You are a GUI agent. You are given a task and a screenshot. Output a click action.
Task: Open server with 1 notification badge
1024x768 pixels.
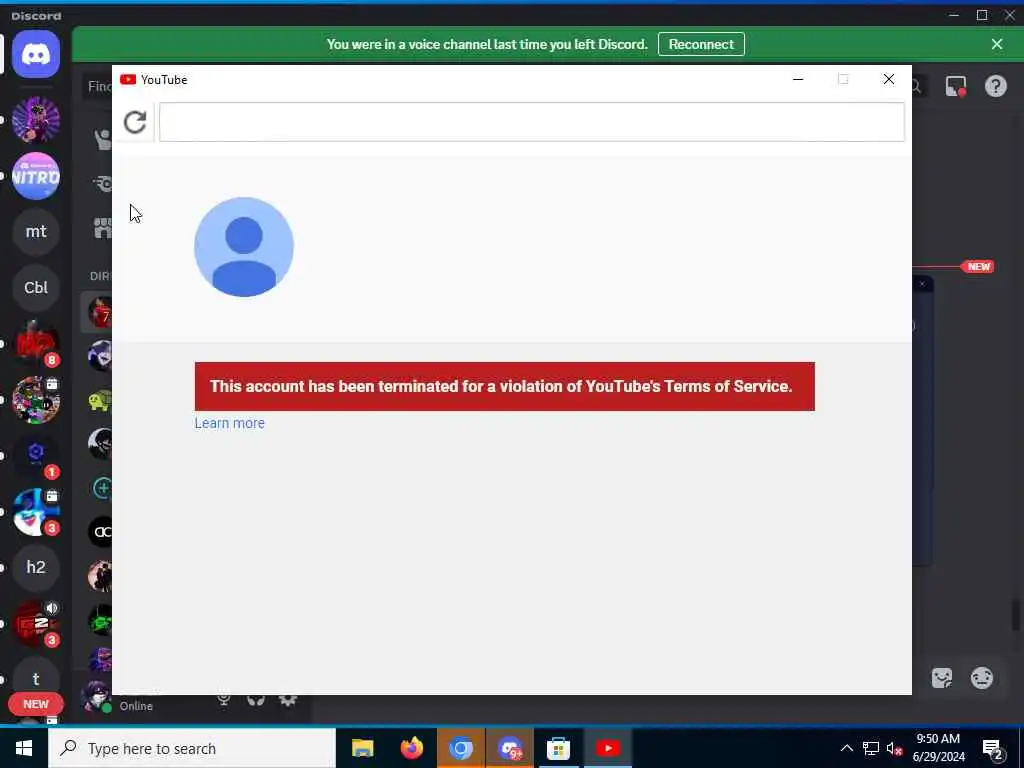click(x=36, y=455)
